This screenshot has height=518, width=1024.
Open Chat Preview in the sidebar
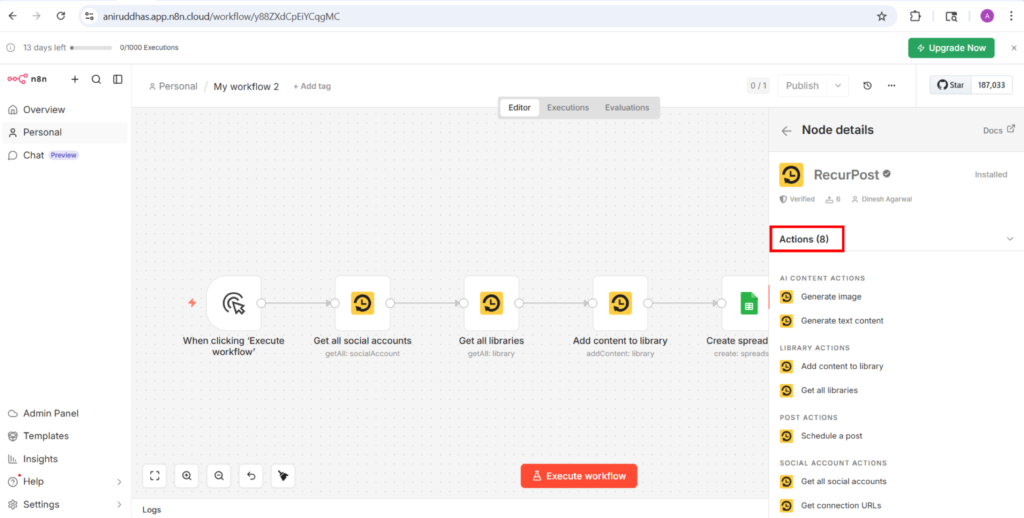coord(65,155)
